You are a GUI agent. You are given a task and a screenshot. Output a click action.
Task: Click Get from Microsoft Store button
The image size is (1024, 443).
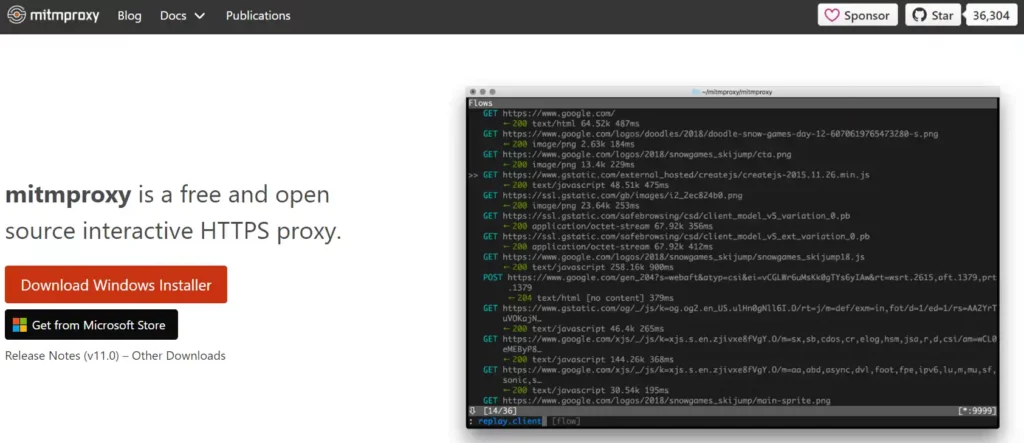pyautogui.click(x=91, y=325)
